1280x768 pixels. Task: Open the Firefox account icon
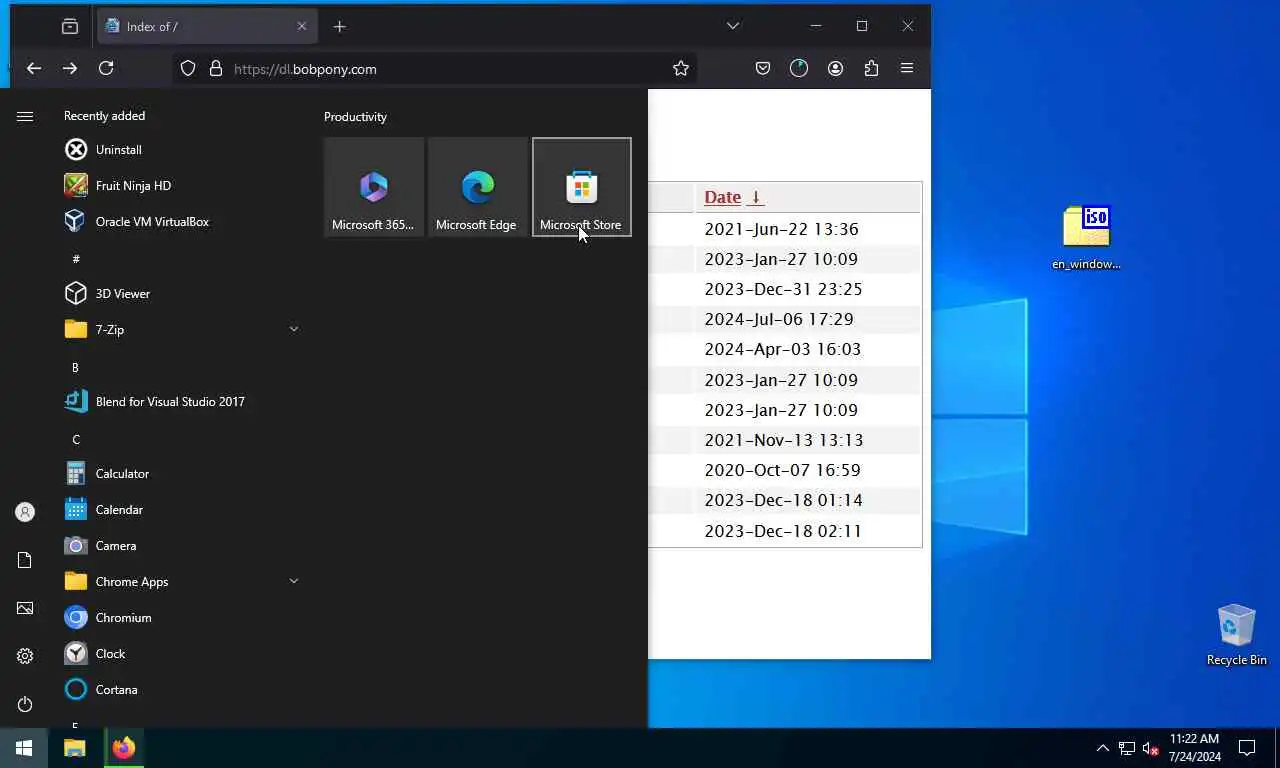[x=835, y=68]
